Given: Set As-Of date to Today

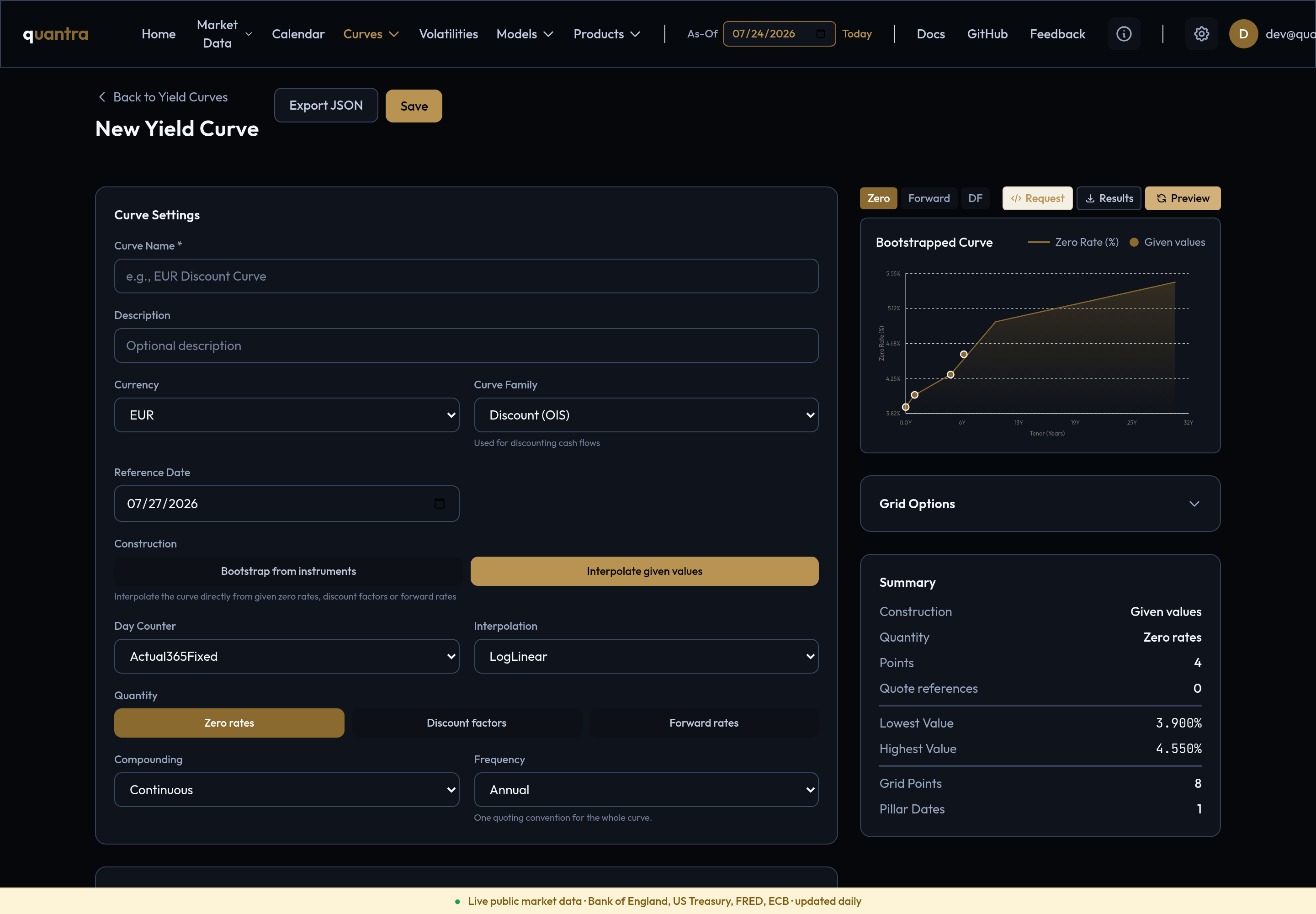Looking at the screenshot, I should point(857,34).
